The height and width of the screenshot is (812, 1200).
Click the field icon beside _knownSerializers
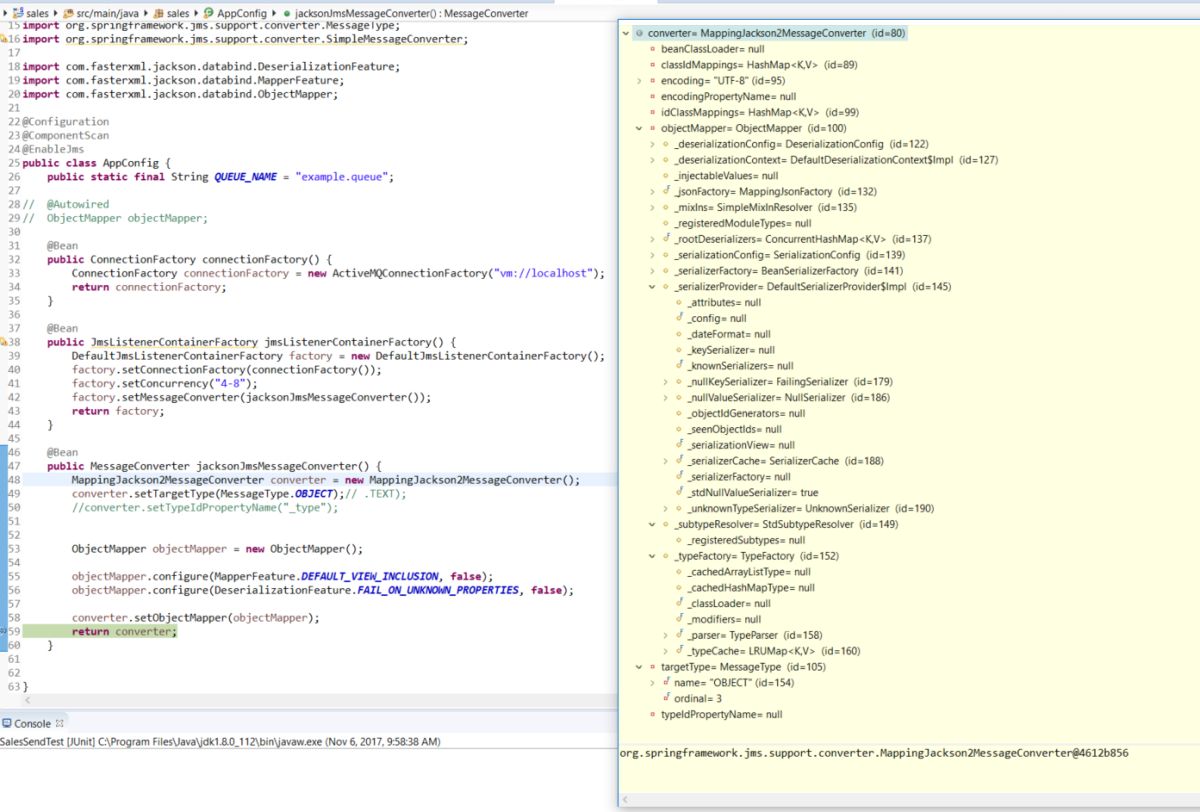click(x=679, y=366)
